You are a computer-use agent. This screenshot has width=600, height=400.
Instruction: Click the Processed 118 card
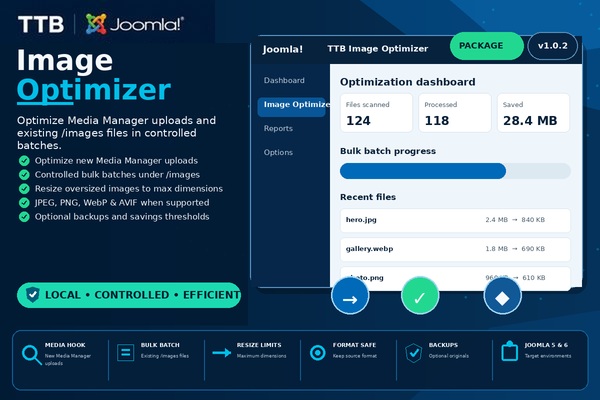tap(455, 113)
